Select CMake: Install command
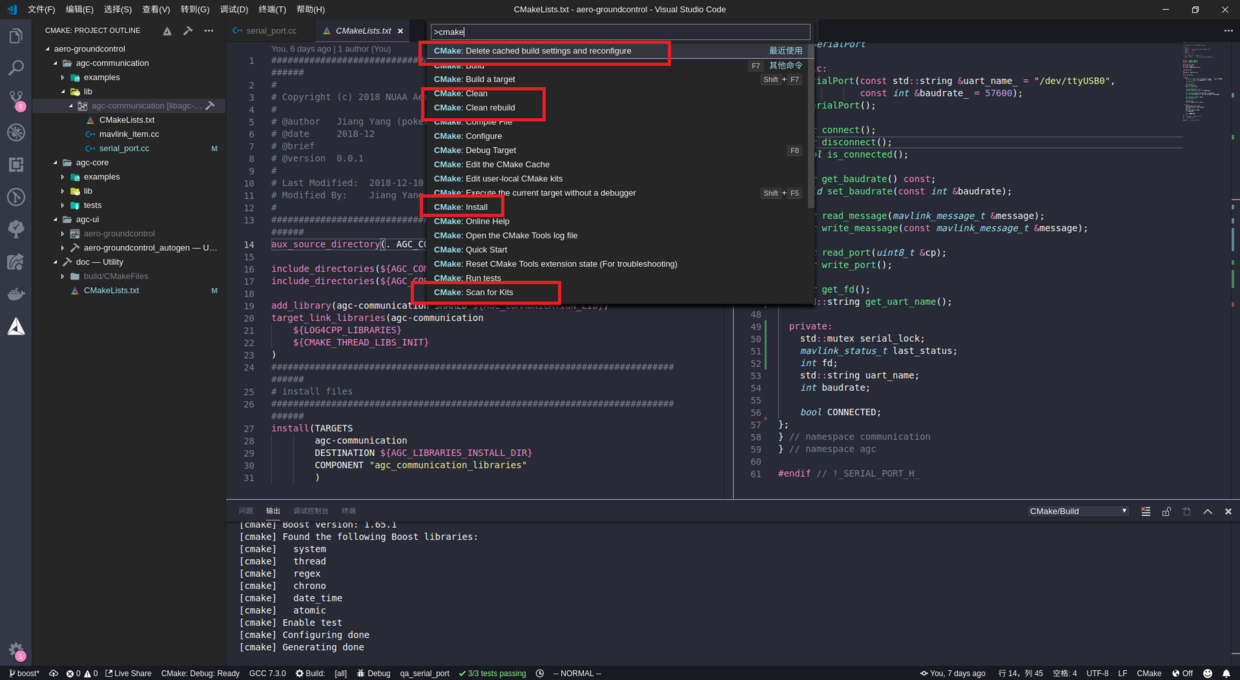 [618, 207]
